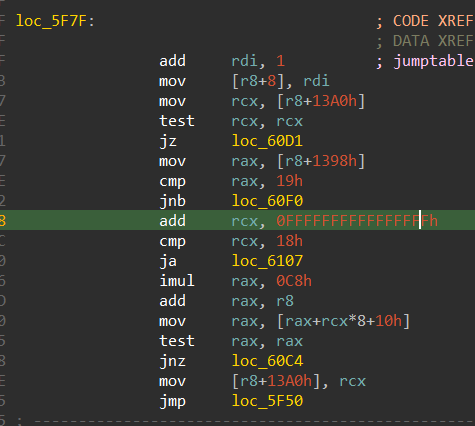The width and height of the screenshot is (475, 426).
Task: Click the [rax+rcx*8+10h] operand
Action: pos(343,321)
